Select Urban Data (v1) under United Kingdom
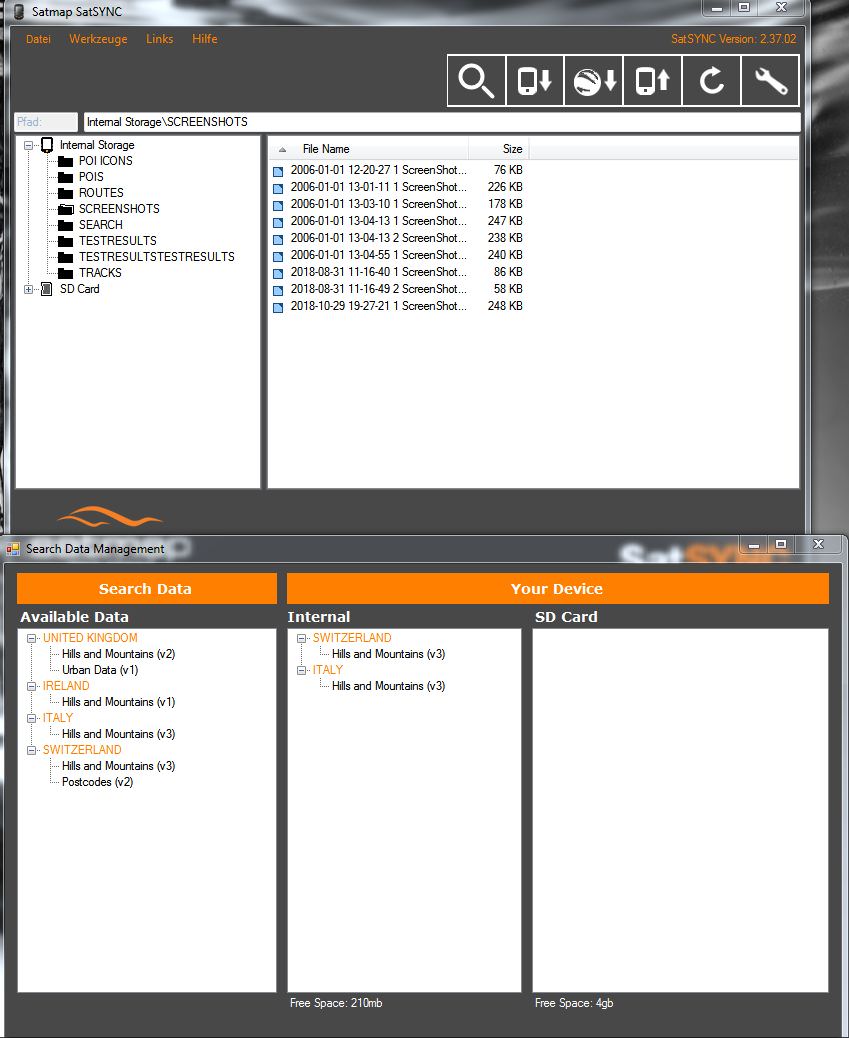Screen dimensions: 849x1038 (x=100, y=670)
